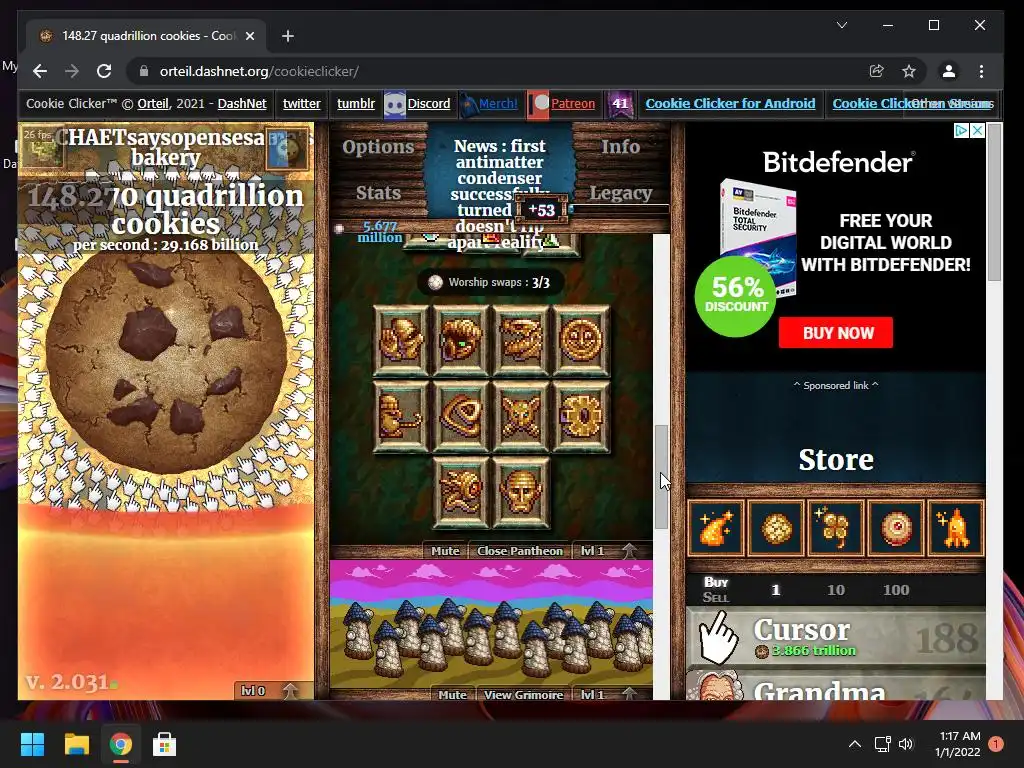Select the bald stern face god icon

point(521,492)
